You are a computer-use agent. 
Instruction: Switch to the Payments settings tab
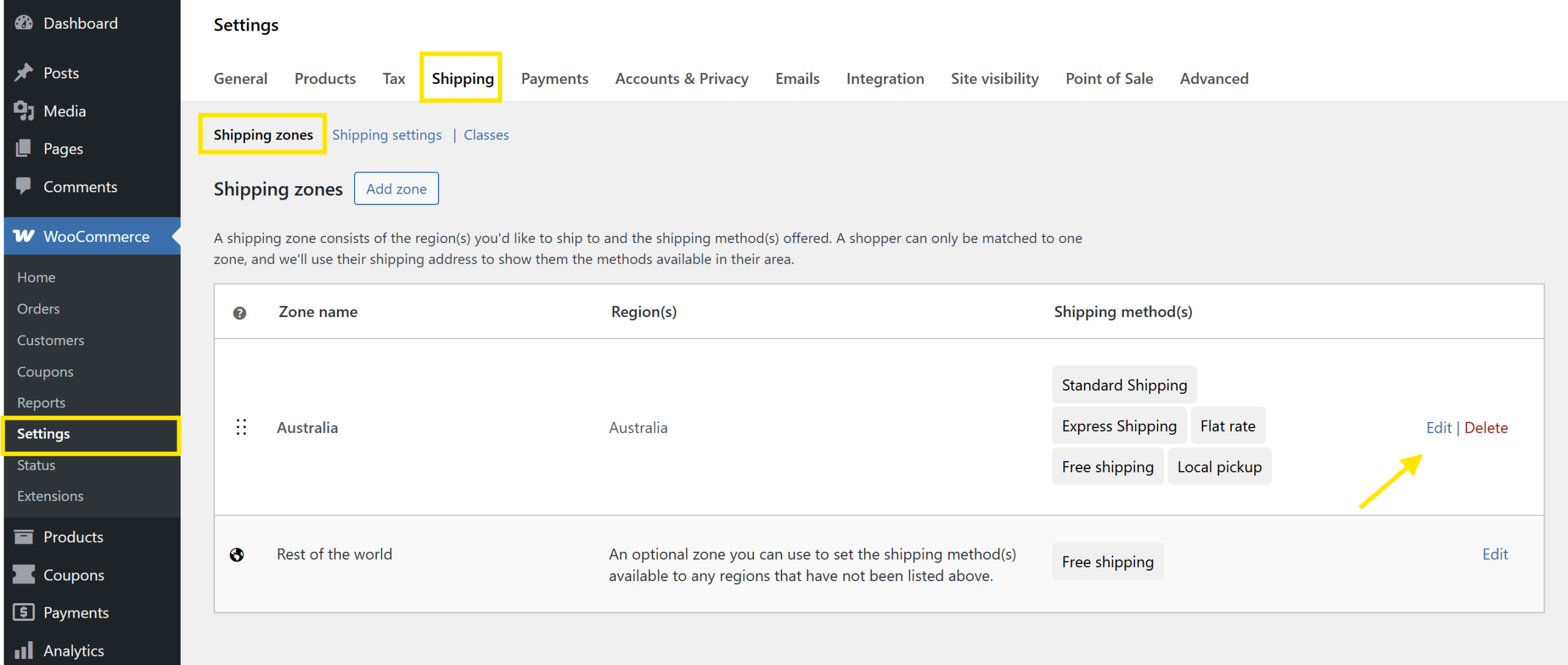pos(554,78)
